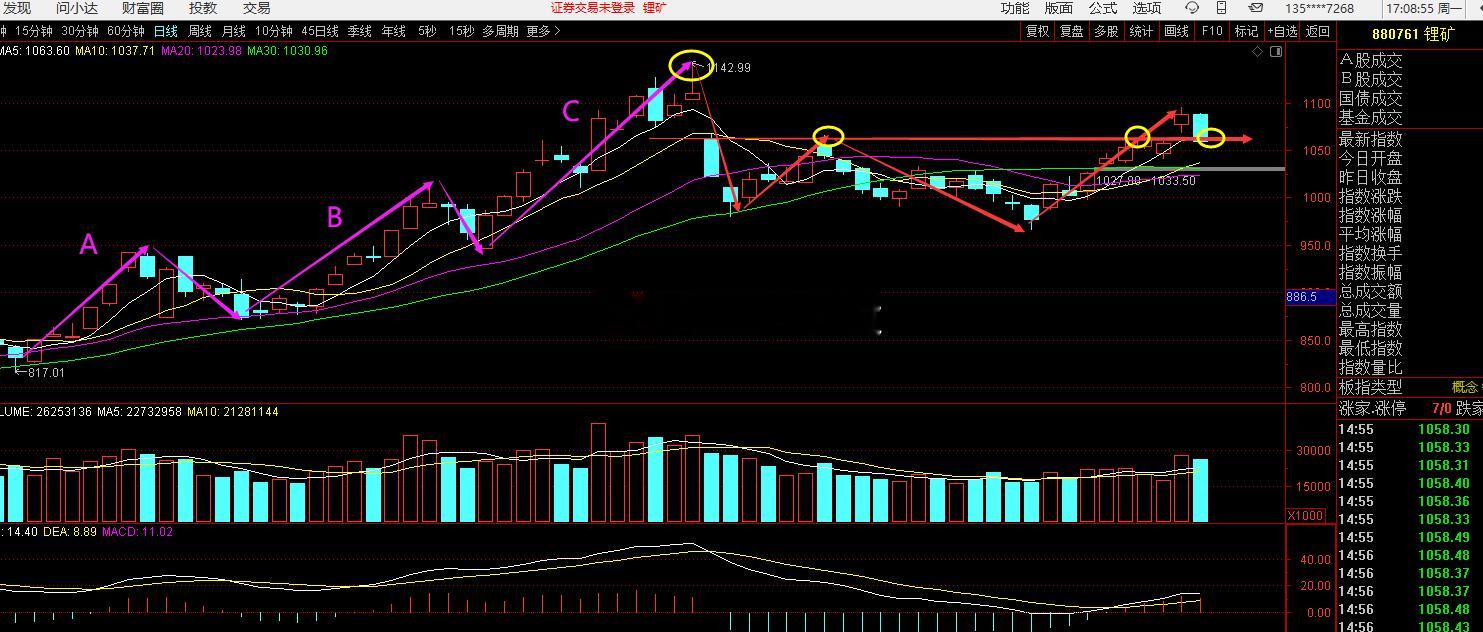Open the 投教 menu
This screenshot has width=1483, height=632.
pyautogui.click(x=203, y=8)
